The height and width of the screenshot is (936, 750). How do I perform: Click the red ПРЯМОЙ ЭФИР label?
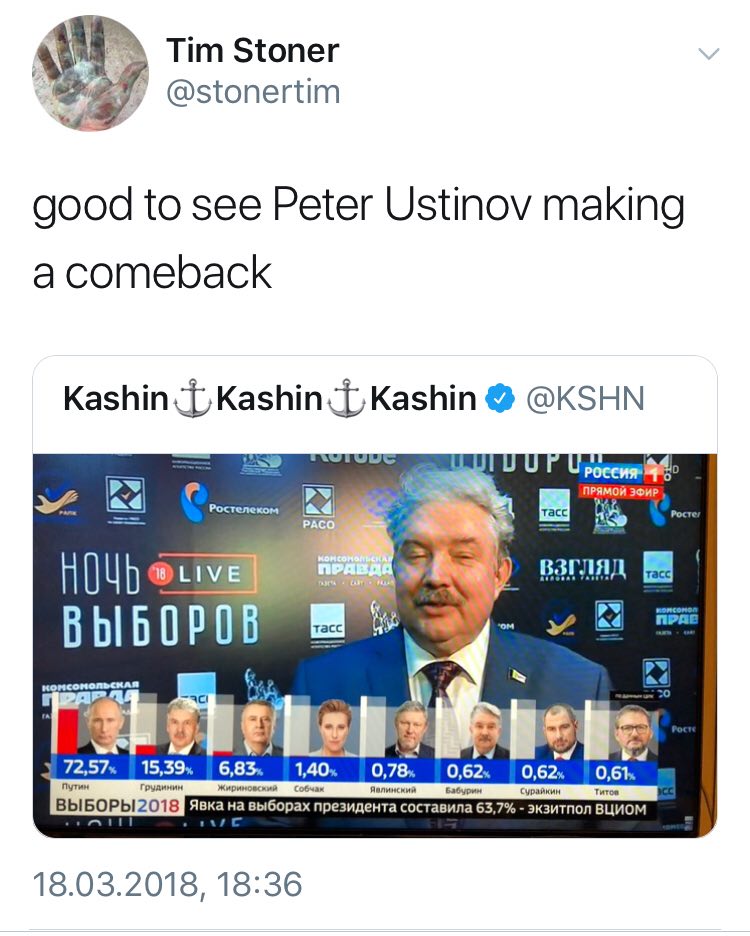621,491
